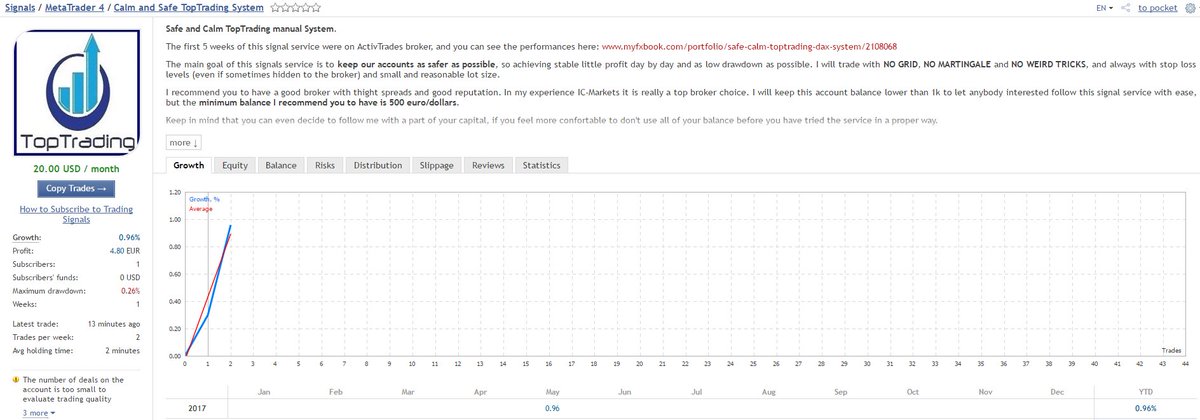
Task: Open the settings gear menu
Action: click(1189, 7)
